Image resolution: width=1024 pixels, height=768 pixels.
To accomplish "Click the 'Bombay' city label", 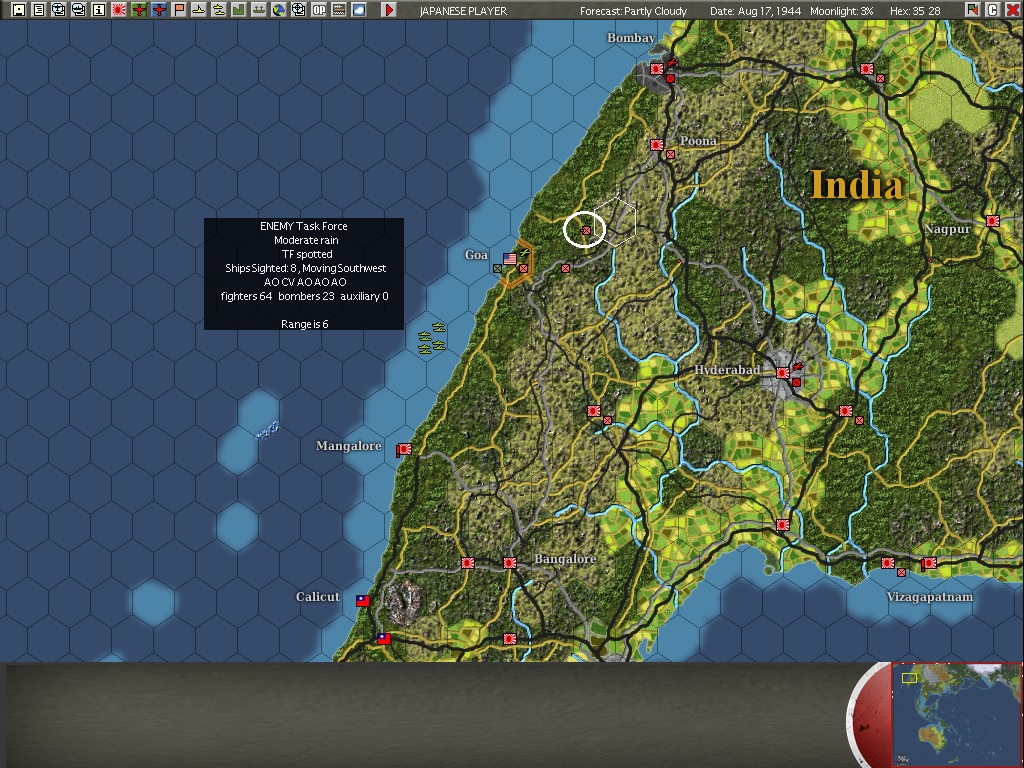I will click(x=631, y=38).
